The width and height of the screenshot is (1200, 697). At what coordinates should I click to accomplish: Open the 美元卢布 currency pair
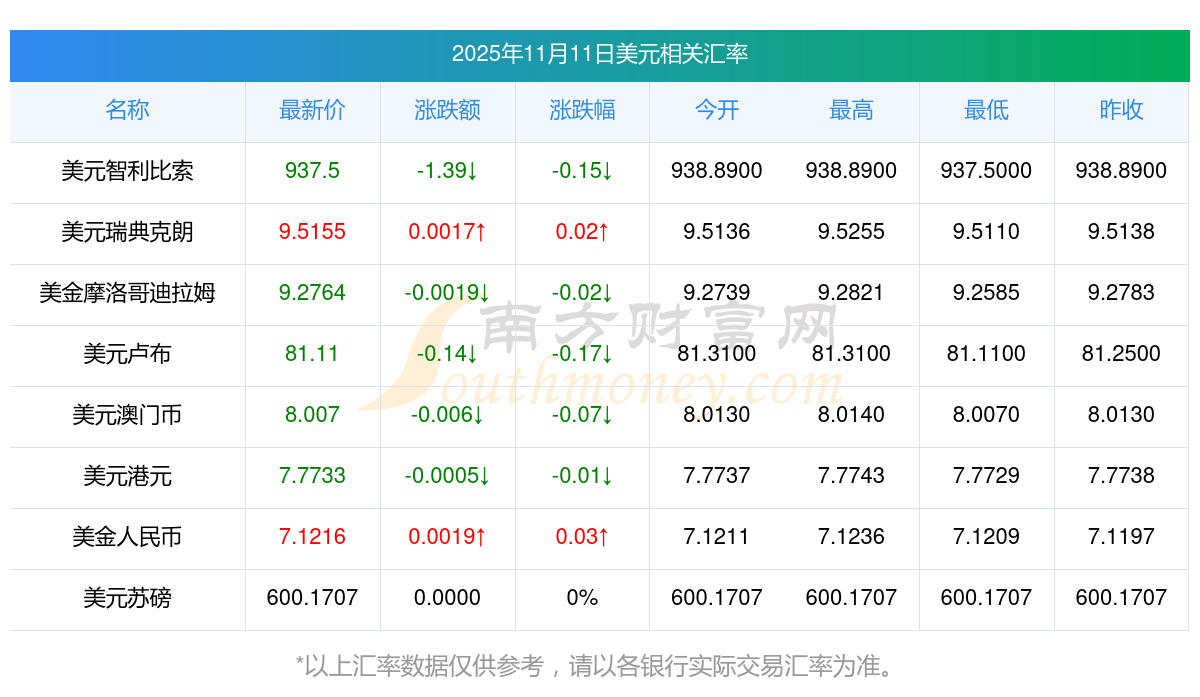click(127, 354)
